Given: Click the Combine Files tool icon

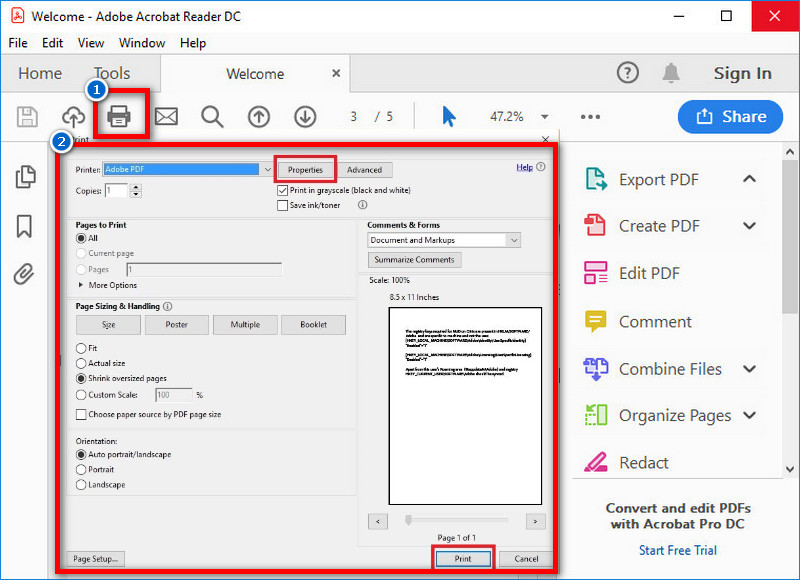Looking at the screenshot, I should click(595, 369).
